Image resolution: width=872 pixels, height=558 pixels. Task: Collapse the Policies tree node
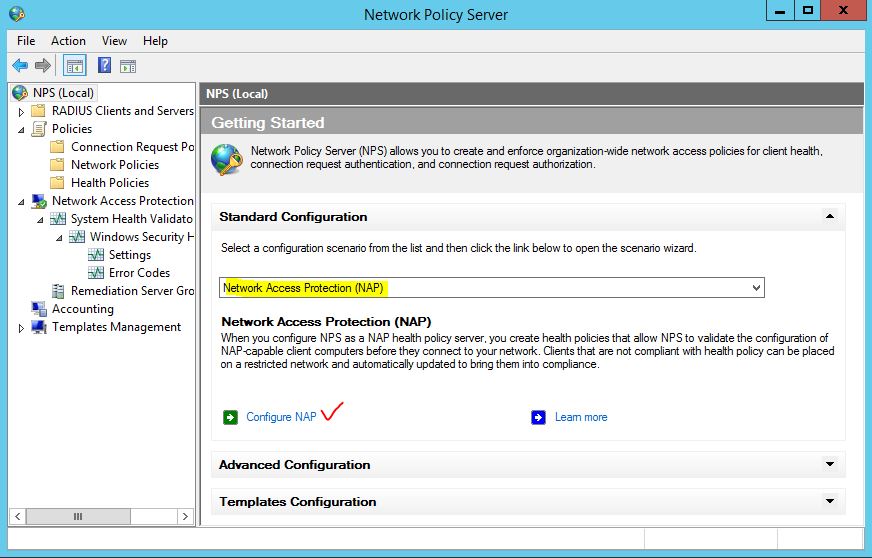[21, 130]
